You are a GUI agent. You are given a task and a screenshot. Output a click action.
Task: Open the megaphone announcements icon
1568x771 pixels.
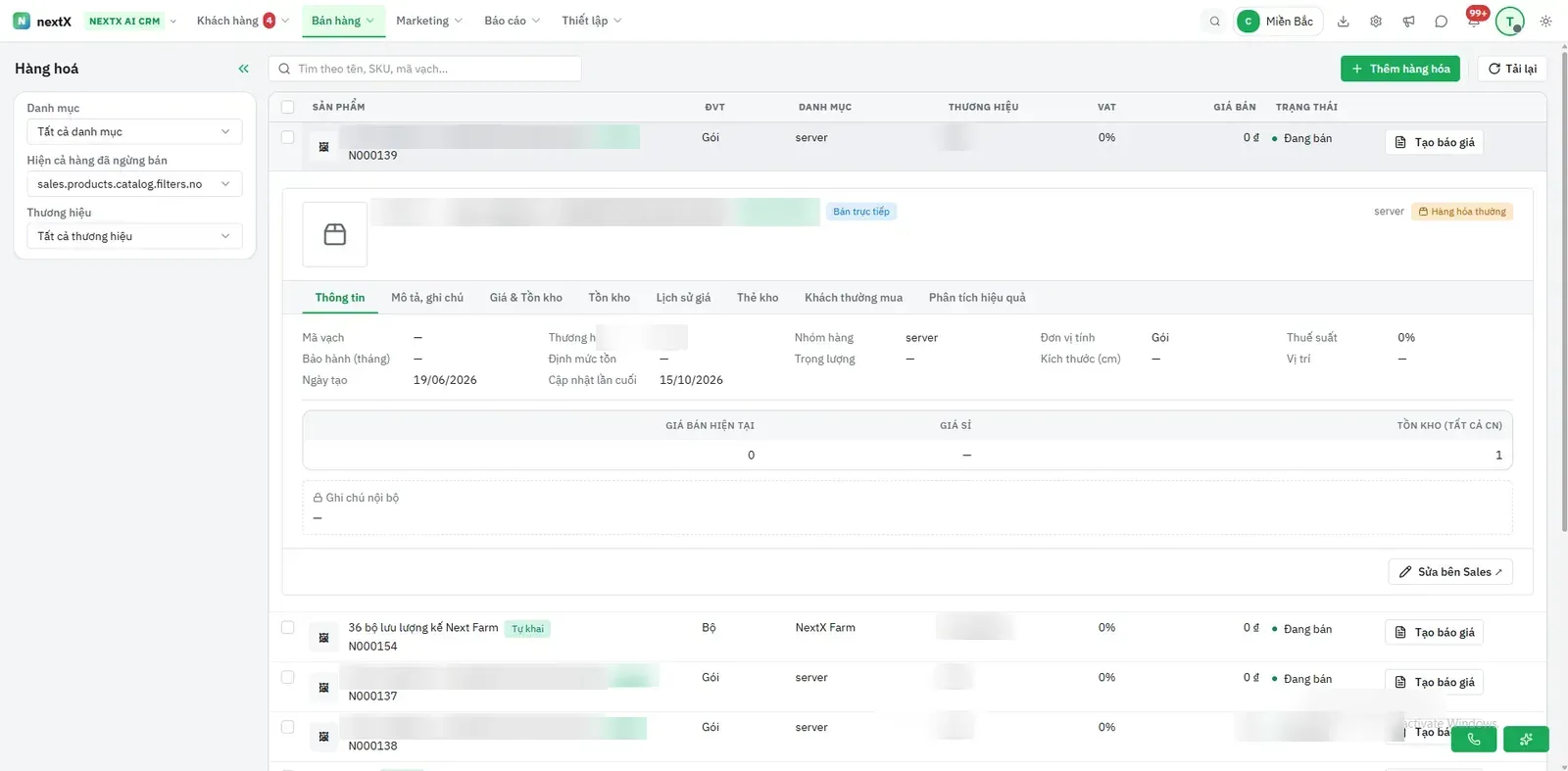click(1408, 22)
